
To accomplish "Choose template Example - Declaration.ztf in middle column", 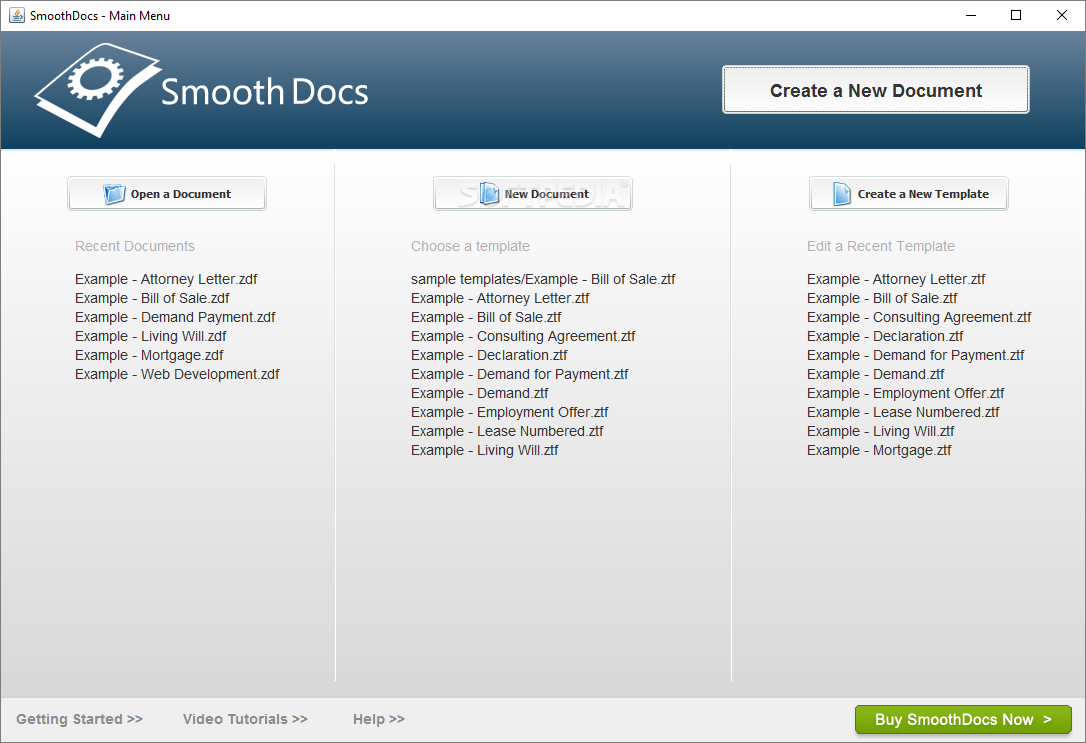I will click(489, 355).
